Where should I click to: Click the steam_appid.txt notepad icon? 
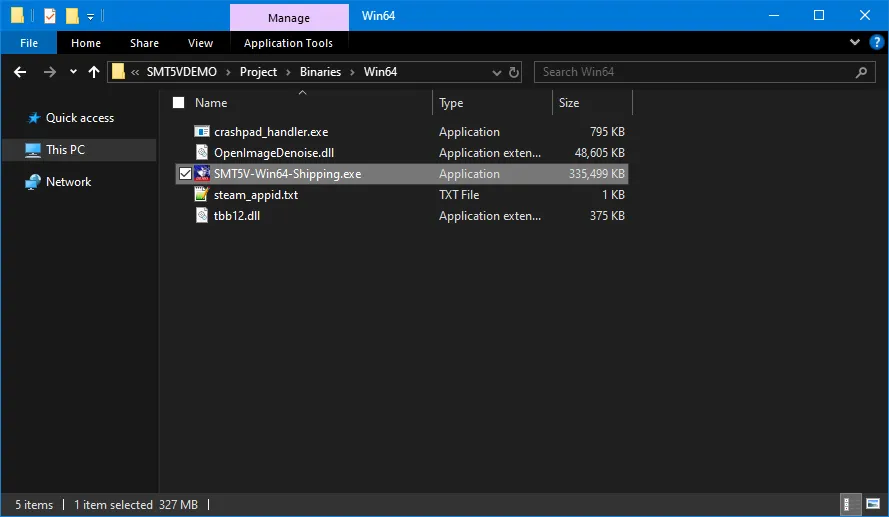click(x=201, y=194)
